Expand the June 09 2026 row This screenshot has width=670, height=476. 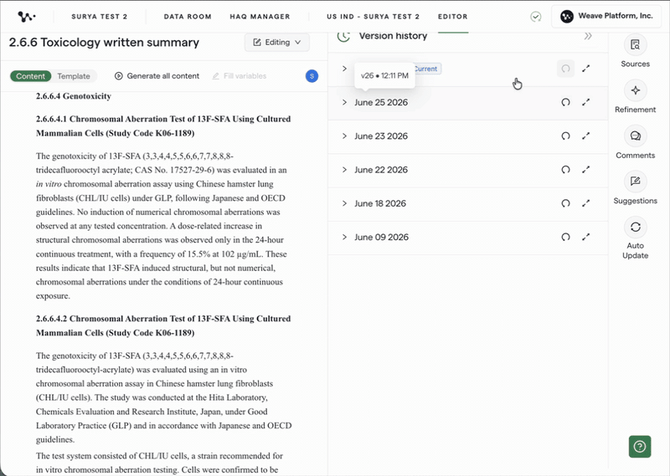344,237
